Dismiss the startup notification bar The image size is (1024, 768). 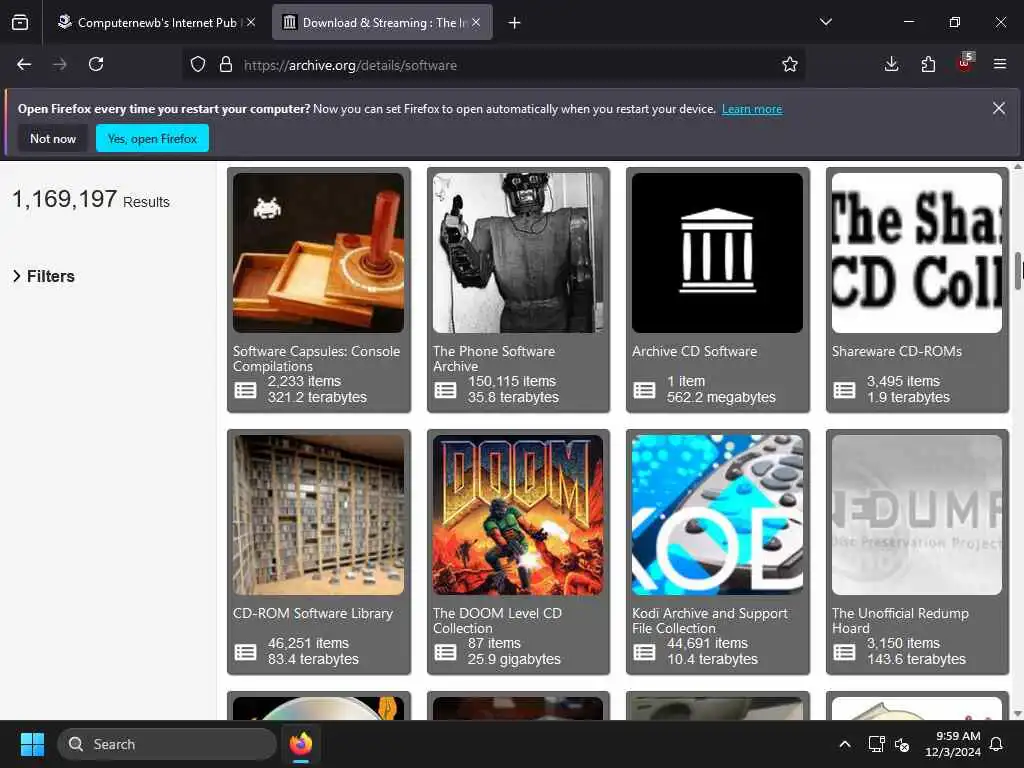(999, 108)
